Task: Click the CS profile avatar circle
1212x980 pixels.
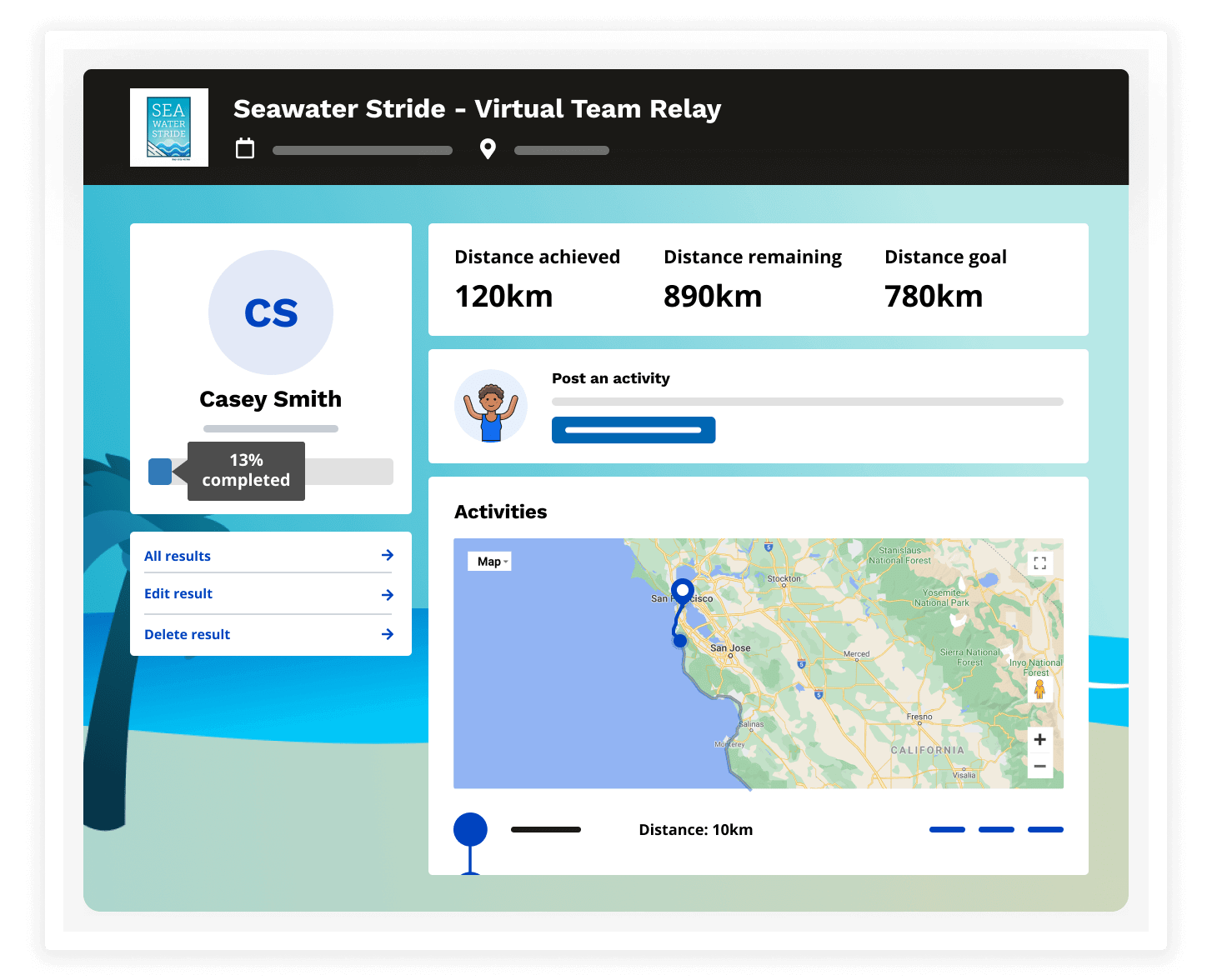Action: pyautogui.click(x=271, y=312)
